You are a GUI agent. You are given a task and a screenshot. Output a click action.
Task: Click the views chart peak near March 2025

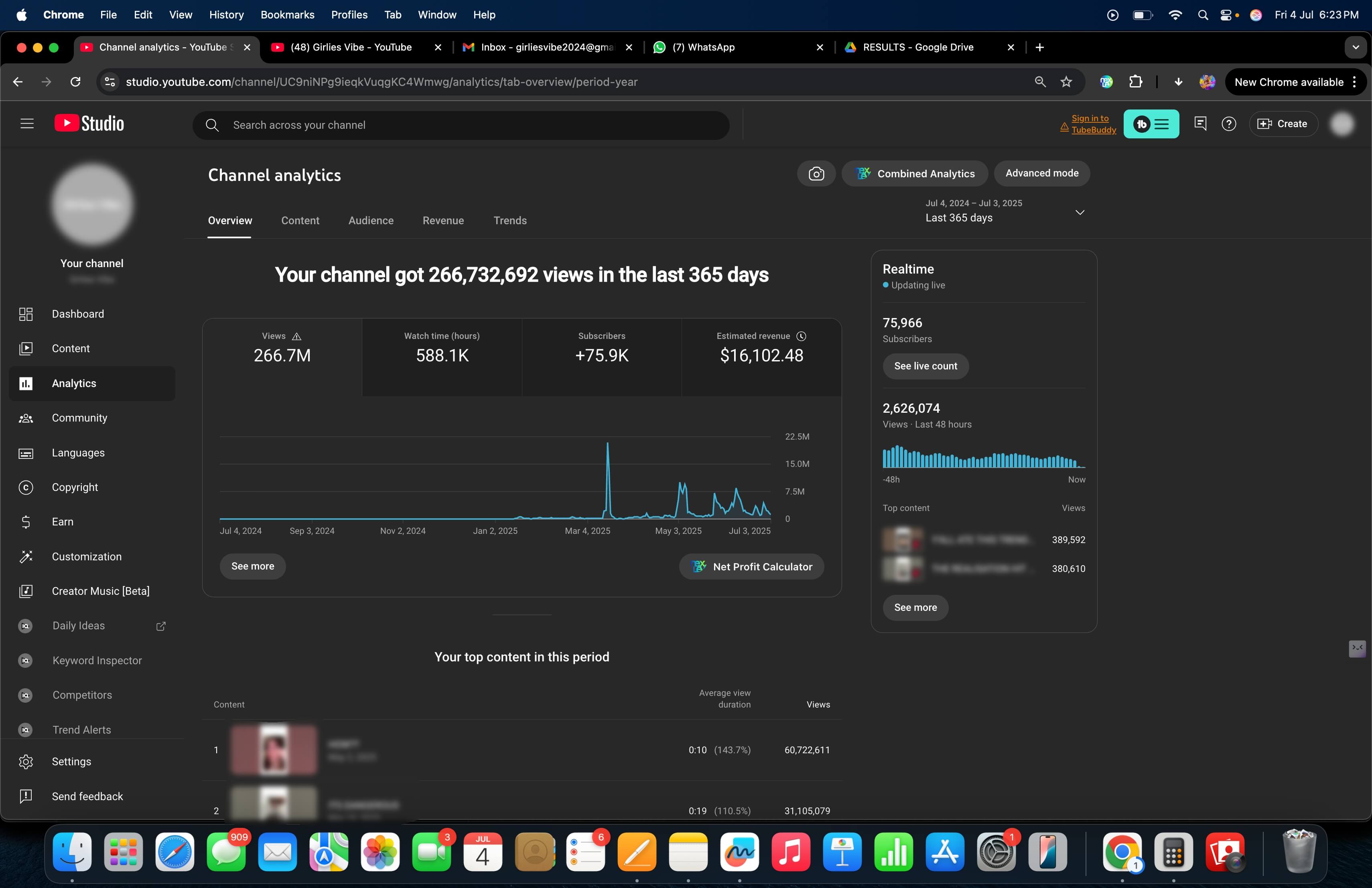coord(607,445)
